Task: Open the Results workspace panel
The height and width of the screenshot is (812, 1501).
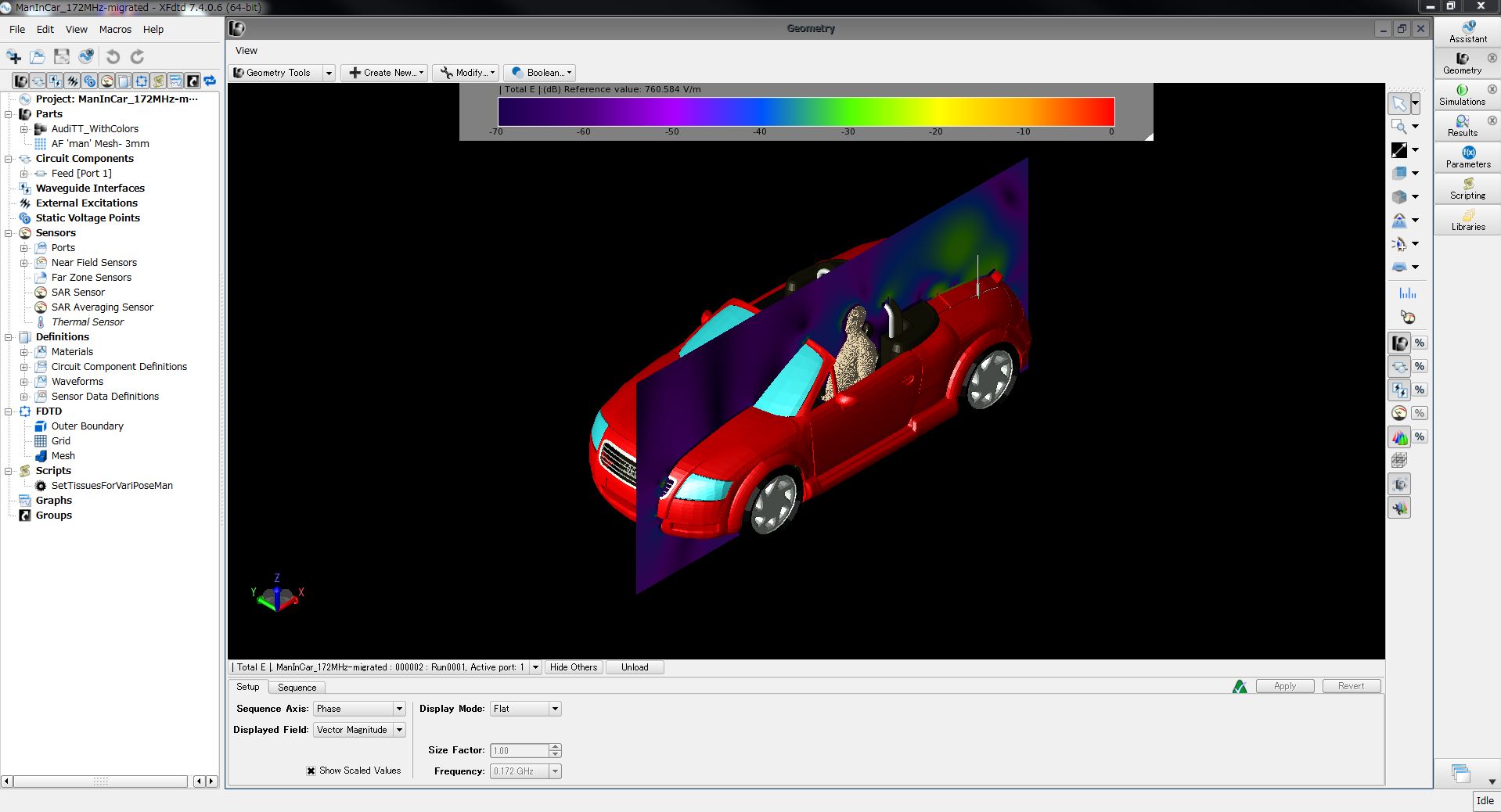Action: (x=1462, y=125)
